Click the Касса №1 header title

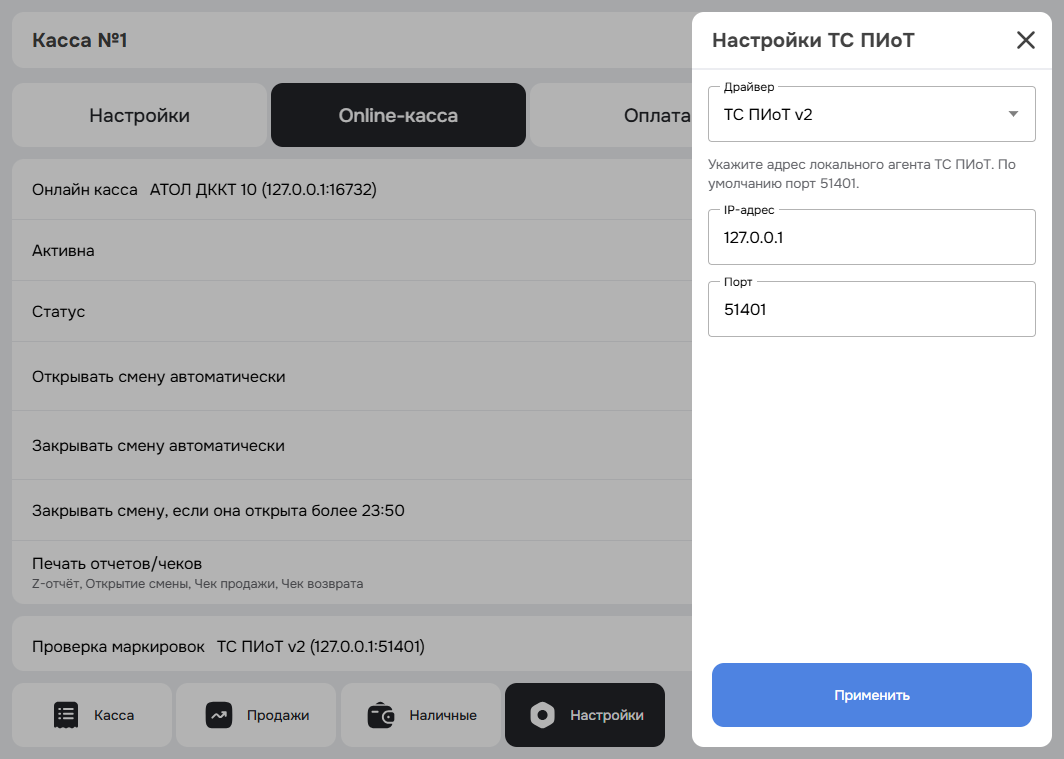click(x=79, y=40)
